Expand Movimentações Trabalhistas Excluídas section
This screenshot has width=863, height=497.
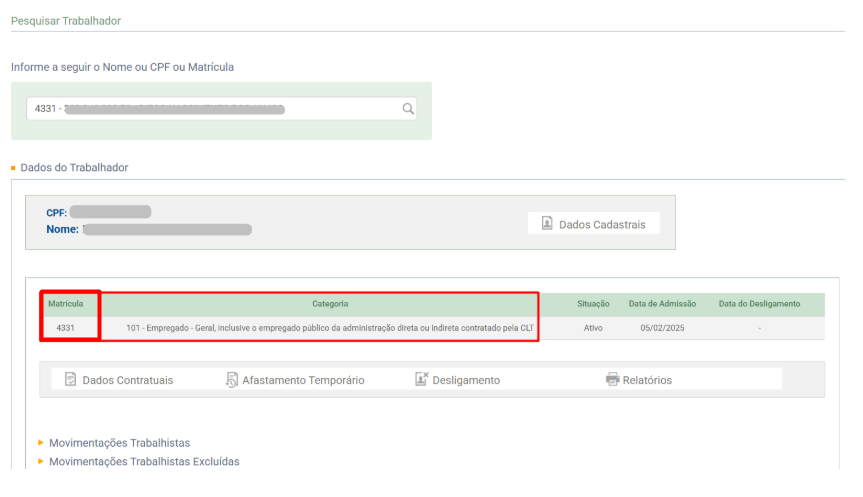(x=144, y=462)
